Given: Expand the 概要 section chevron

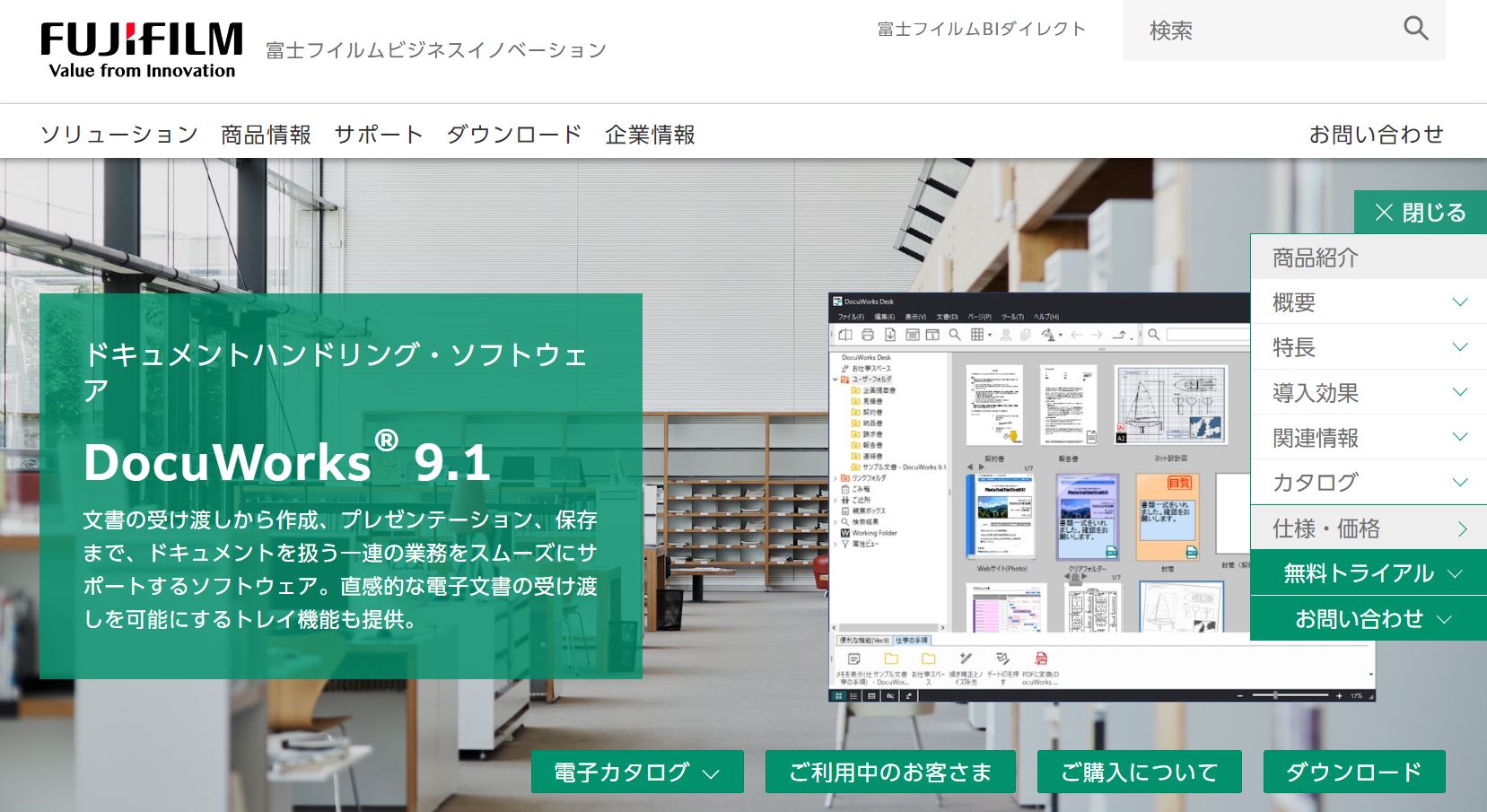Looking at the screenshot, I should (1459, 302).
